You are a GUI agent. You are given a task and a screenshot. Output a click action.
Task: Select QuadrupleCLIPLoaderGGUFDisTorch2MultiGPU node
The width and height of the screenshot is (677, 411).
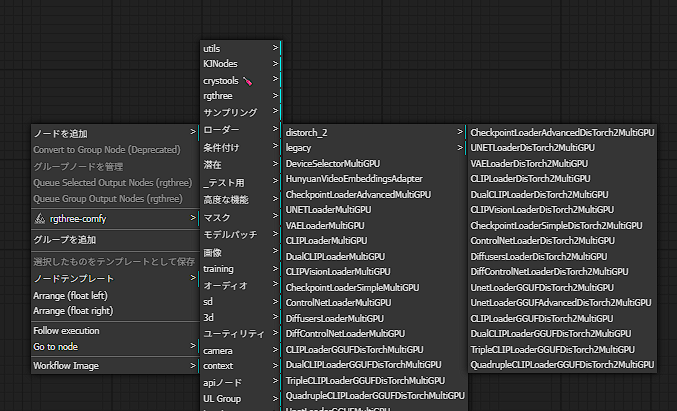(x=560, y=365)
